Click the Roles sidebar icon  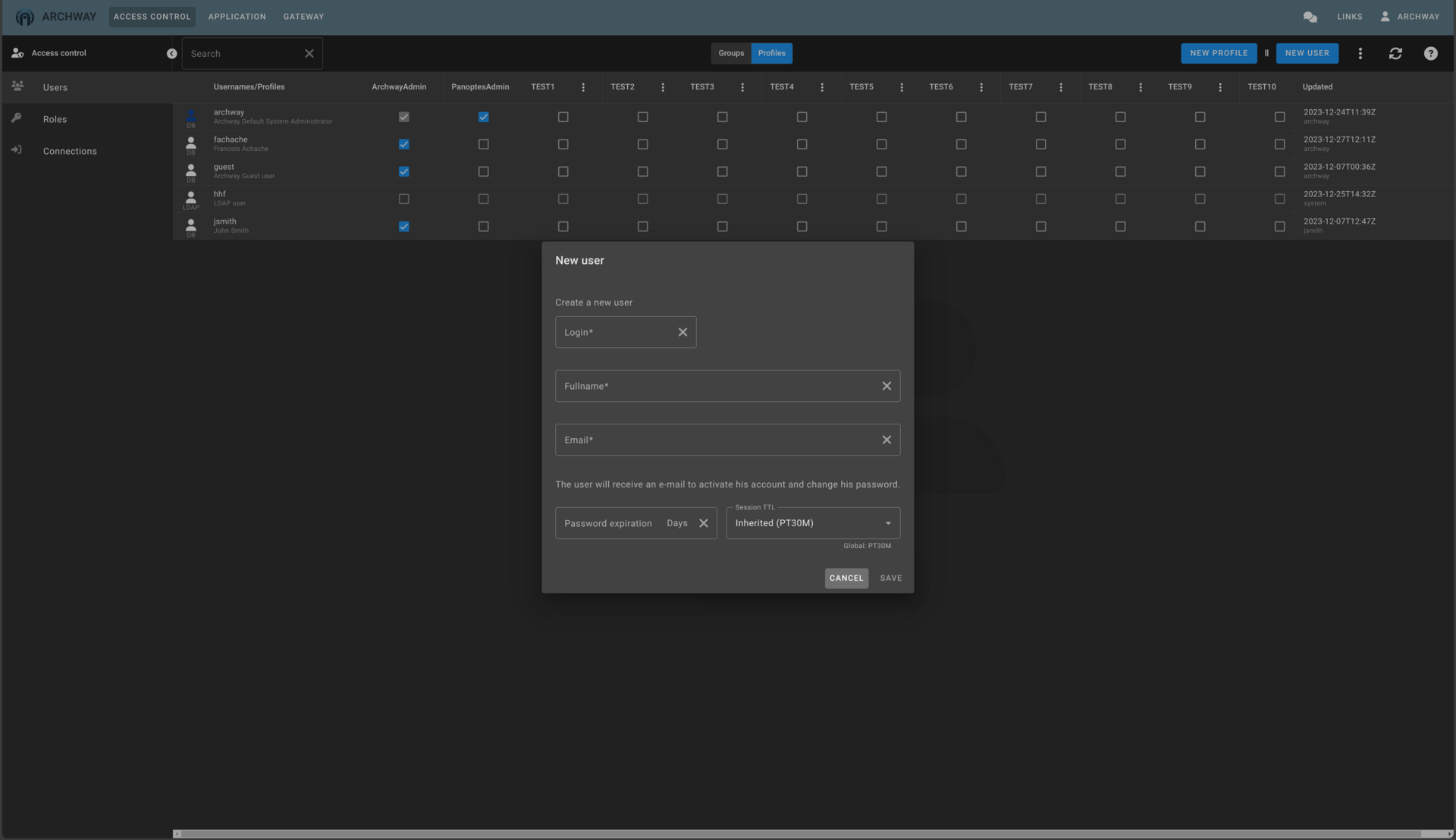click(16, 119)
